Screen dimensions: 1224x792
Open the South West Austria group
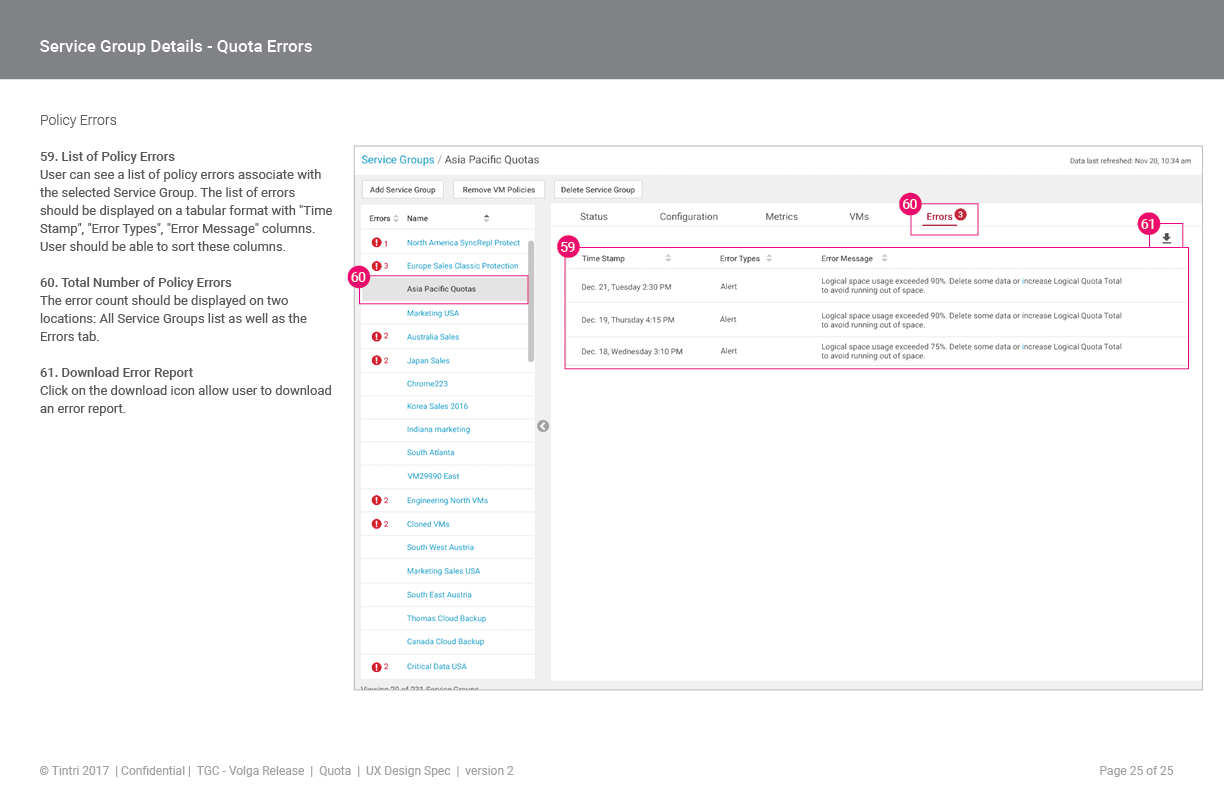click(x=440, y=547)
